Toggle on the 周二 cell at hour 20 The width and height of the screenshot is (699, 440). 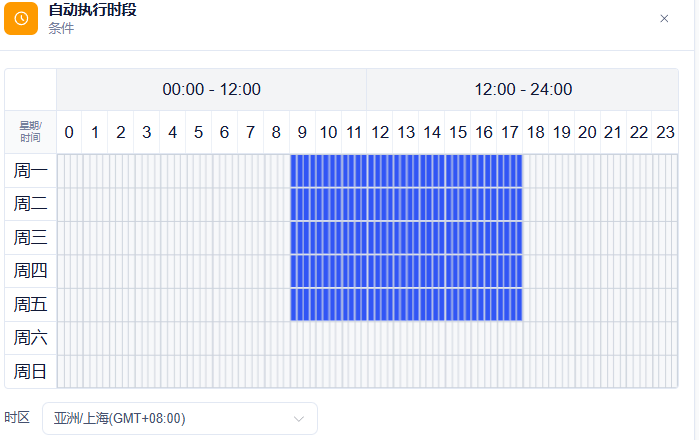(587, 204)
